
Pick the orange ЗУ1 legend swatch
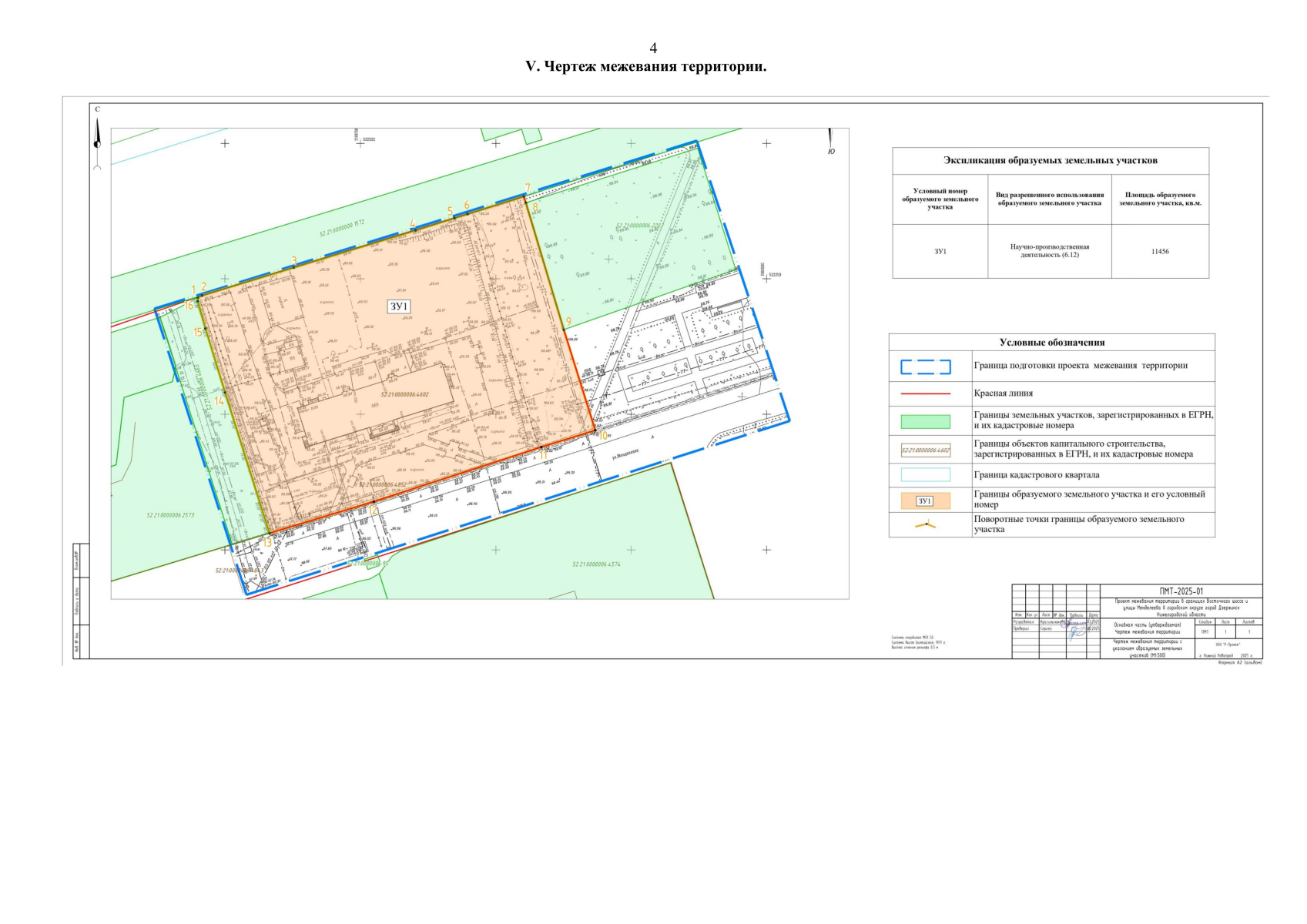coord(925,500)
